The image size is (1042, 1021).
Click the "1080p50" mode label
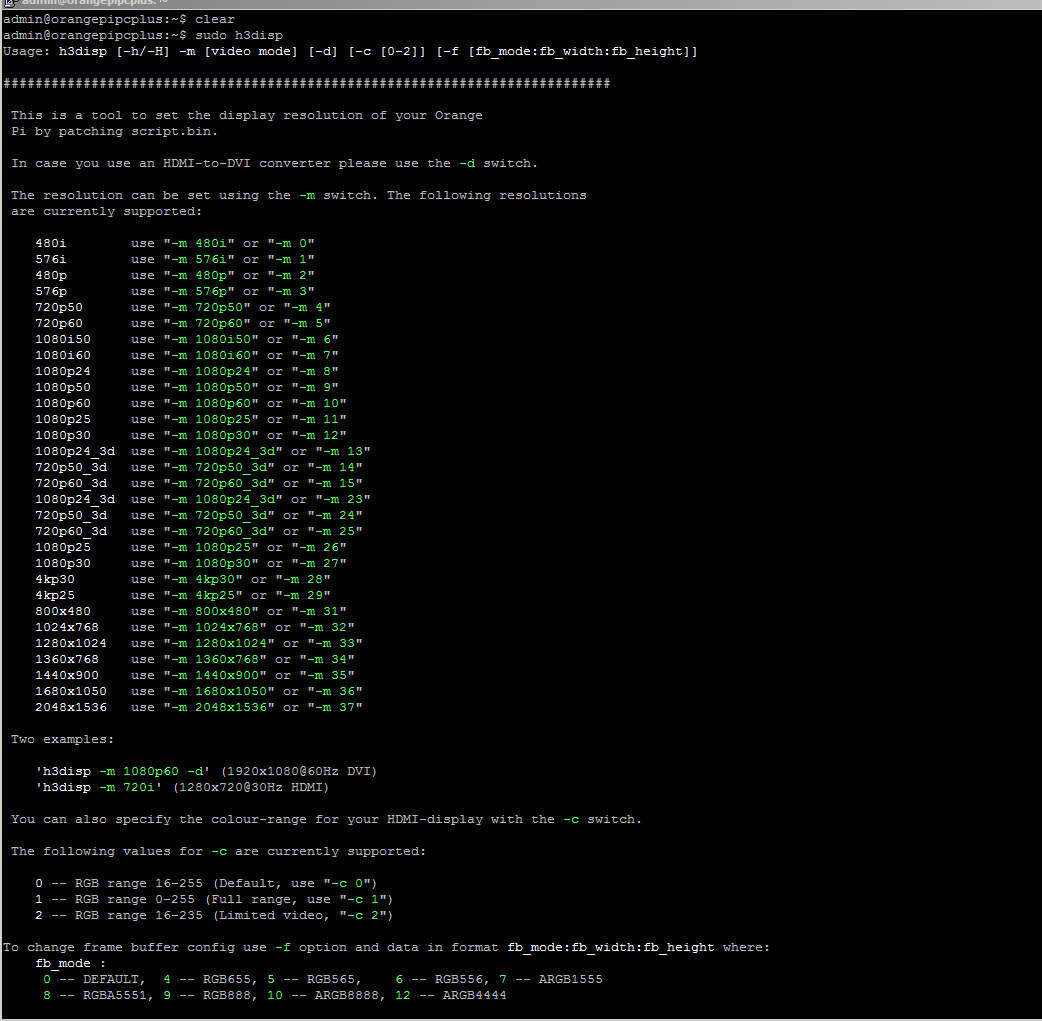point(63,387)
